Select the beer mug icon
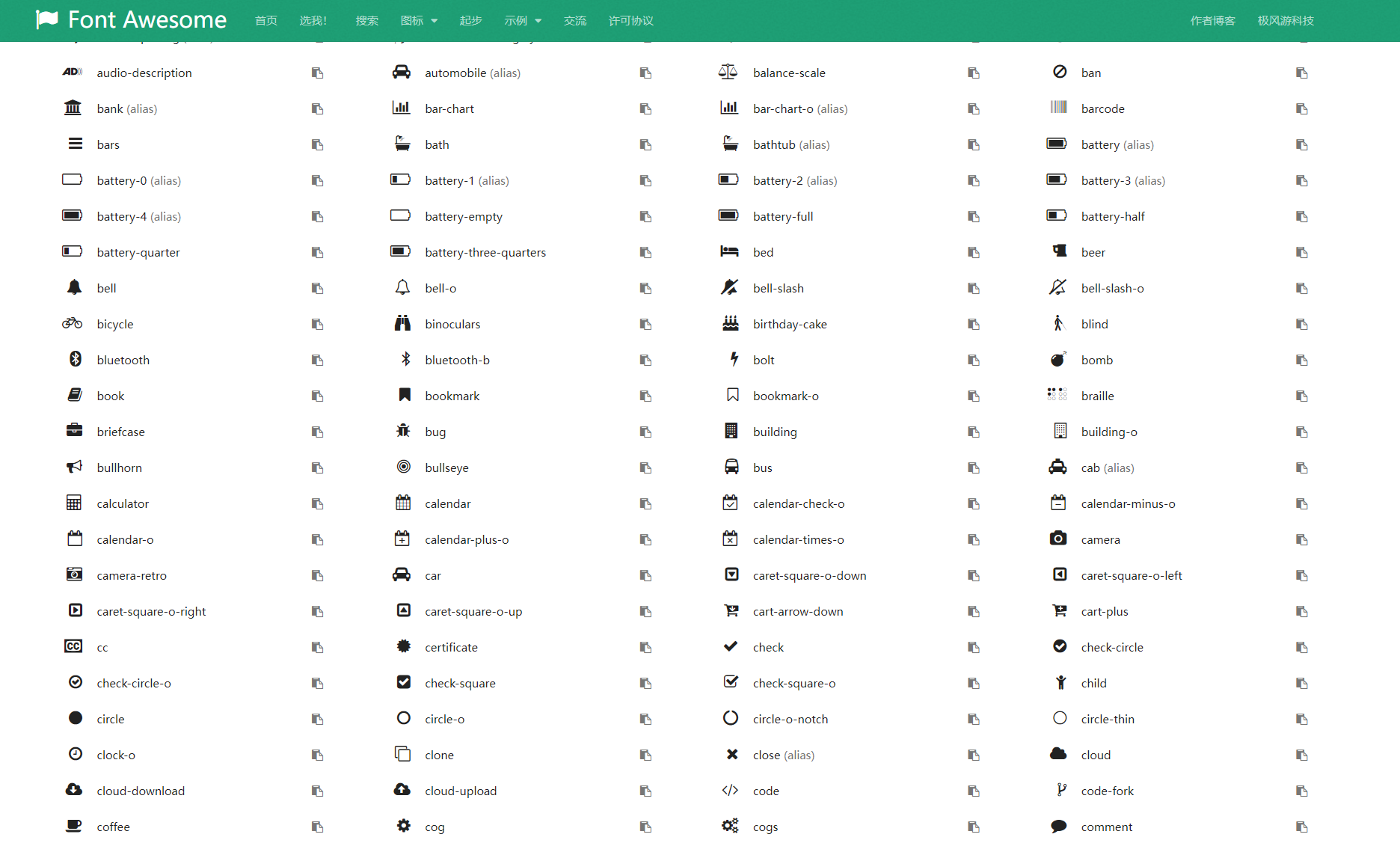This screenshot has width=1400, height=849. click(x=1060, y=251)
